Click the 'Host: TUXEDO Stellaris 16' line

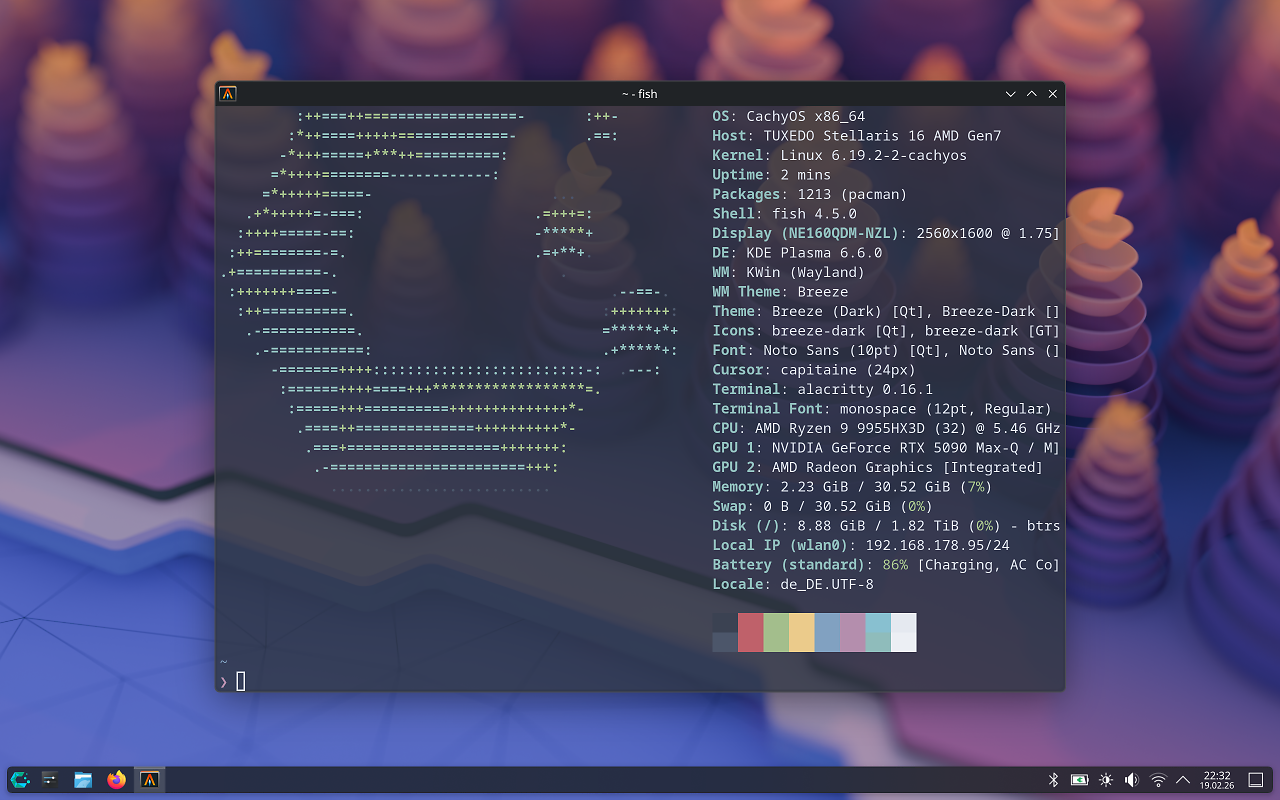pos(856,136)
